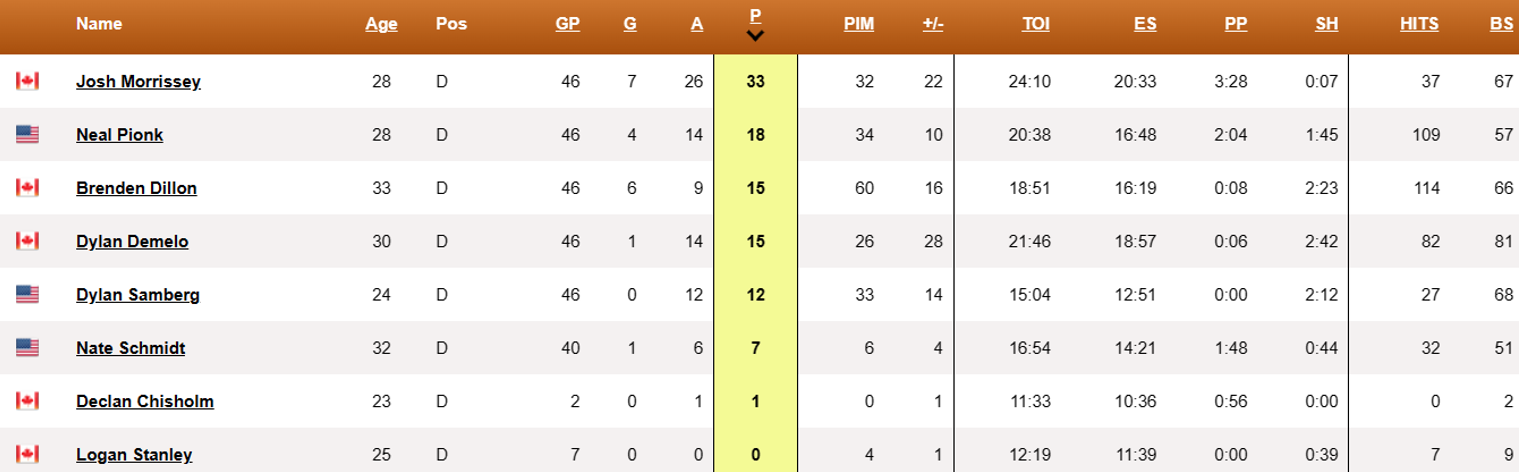Click the US flag beside Neal Pionk
The image size is (1520, 472).
click(27, 134)
